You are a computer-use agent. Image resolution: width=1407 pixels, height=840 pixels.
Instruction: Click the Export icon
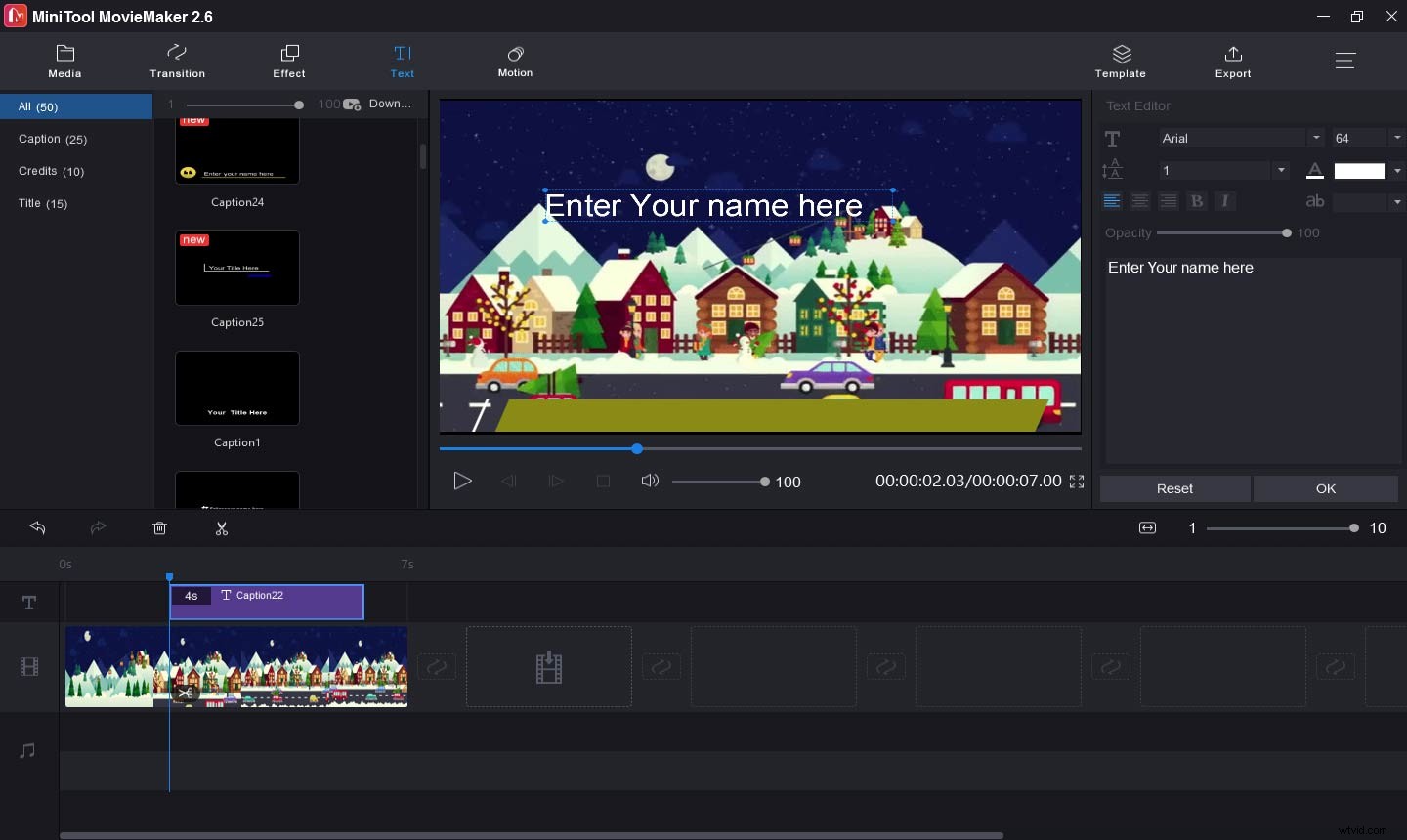1233,62
